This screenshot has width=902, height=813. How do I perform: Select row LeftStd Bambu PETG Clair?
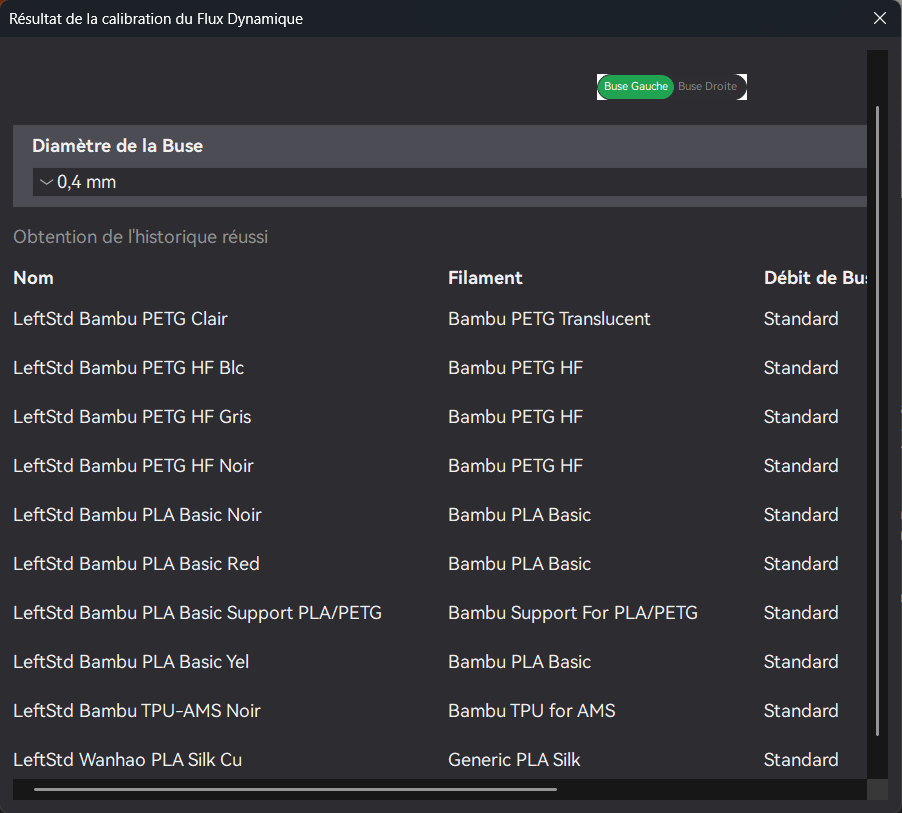(439, 319)
